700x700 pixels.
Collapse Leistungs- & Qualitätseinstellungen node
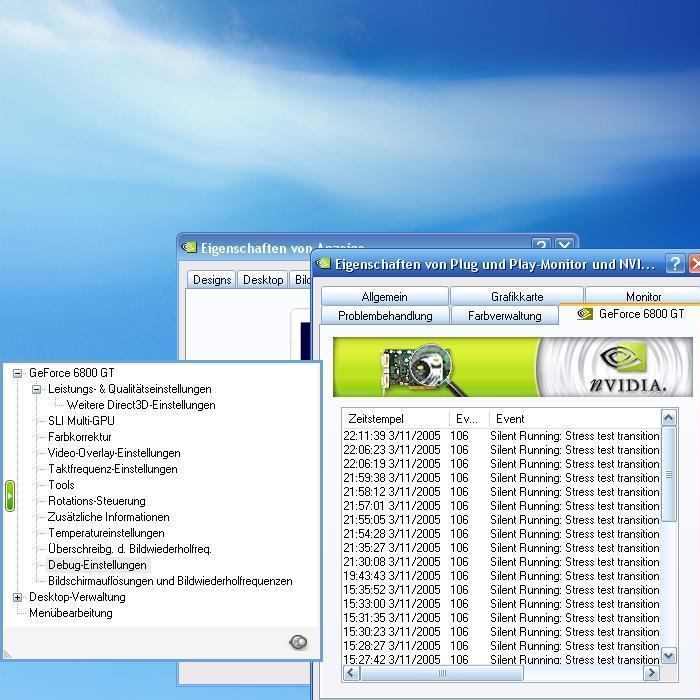point(37,389)
